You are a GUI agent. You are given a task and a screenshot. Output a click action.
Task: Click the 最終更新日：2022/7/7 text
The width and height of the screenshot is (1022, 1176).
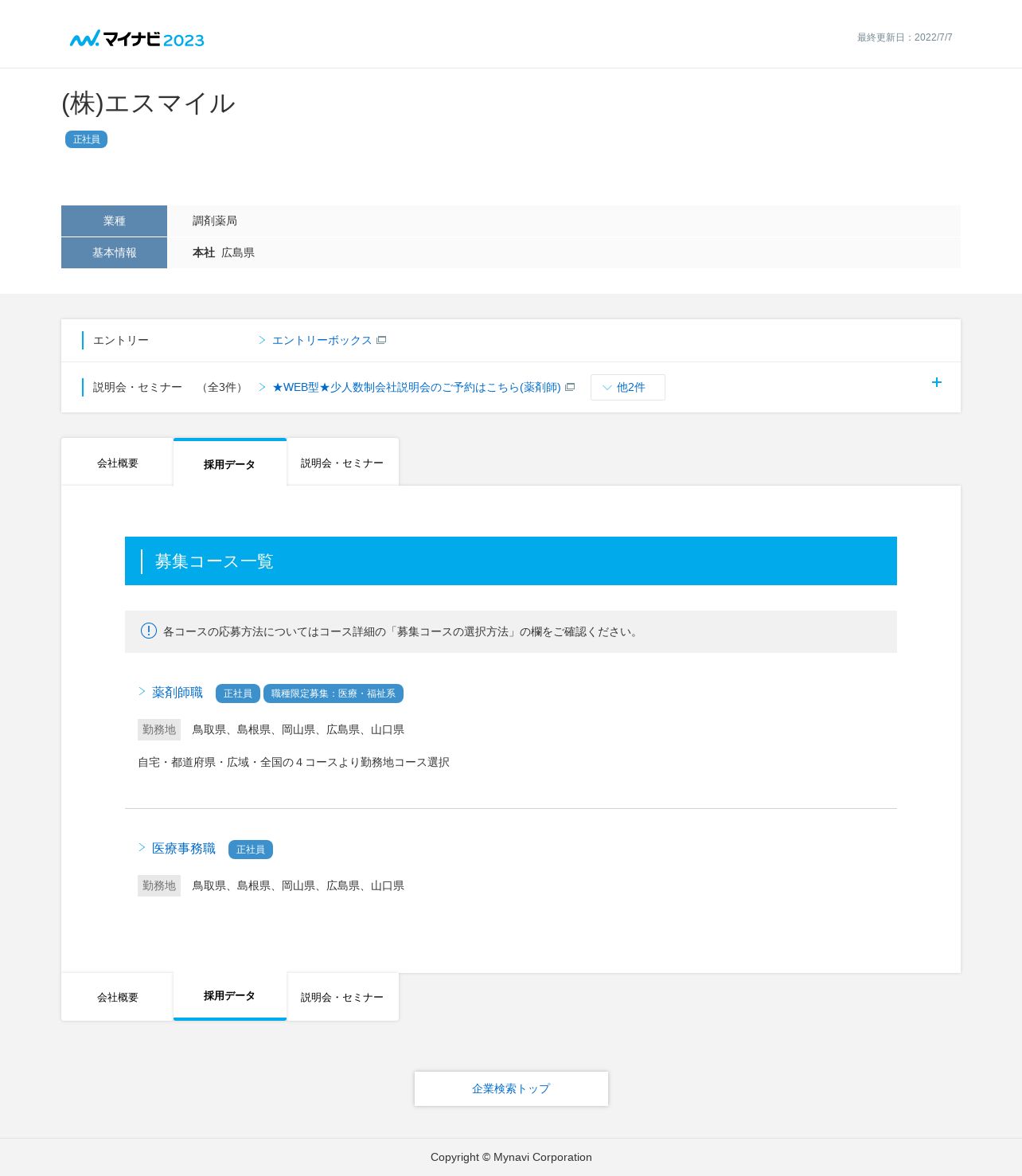(x=904, y=37)
